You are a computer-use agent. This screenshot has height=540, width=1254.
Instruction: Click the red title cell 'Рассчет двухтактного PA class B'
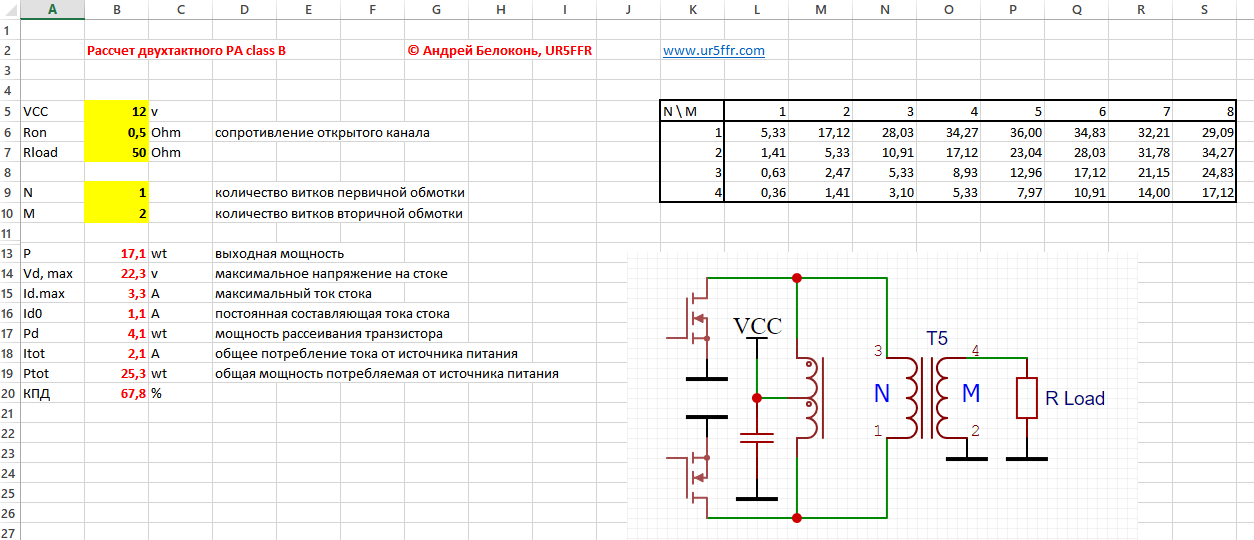pos(186,50)
